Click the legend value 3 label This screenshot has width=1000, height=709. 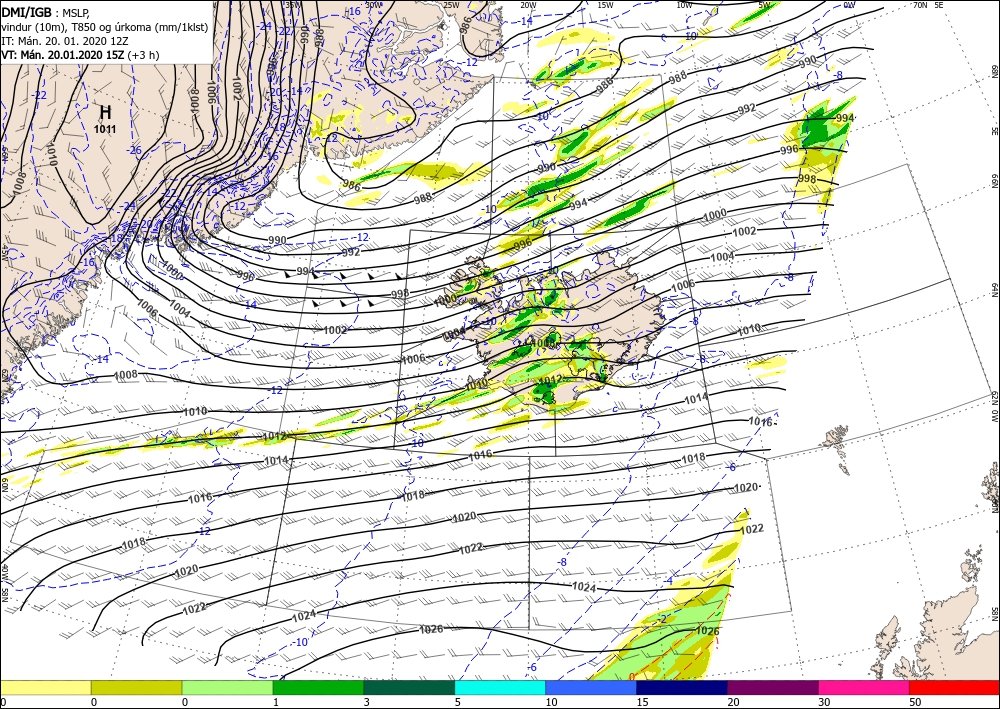(x=366, y=702)
